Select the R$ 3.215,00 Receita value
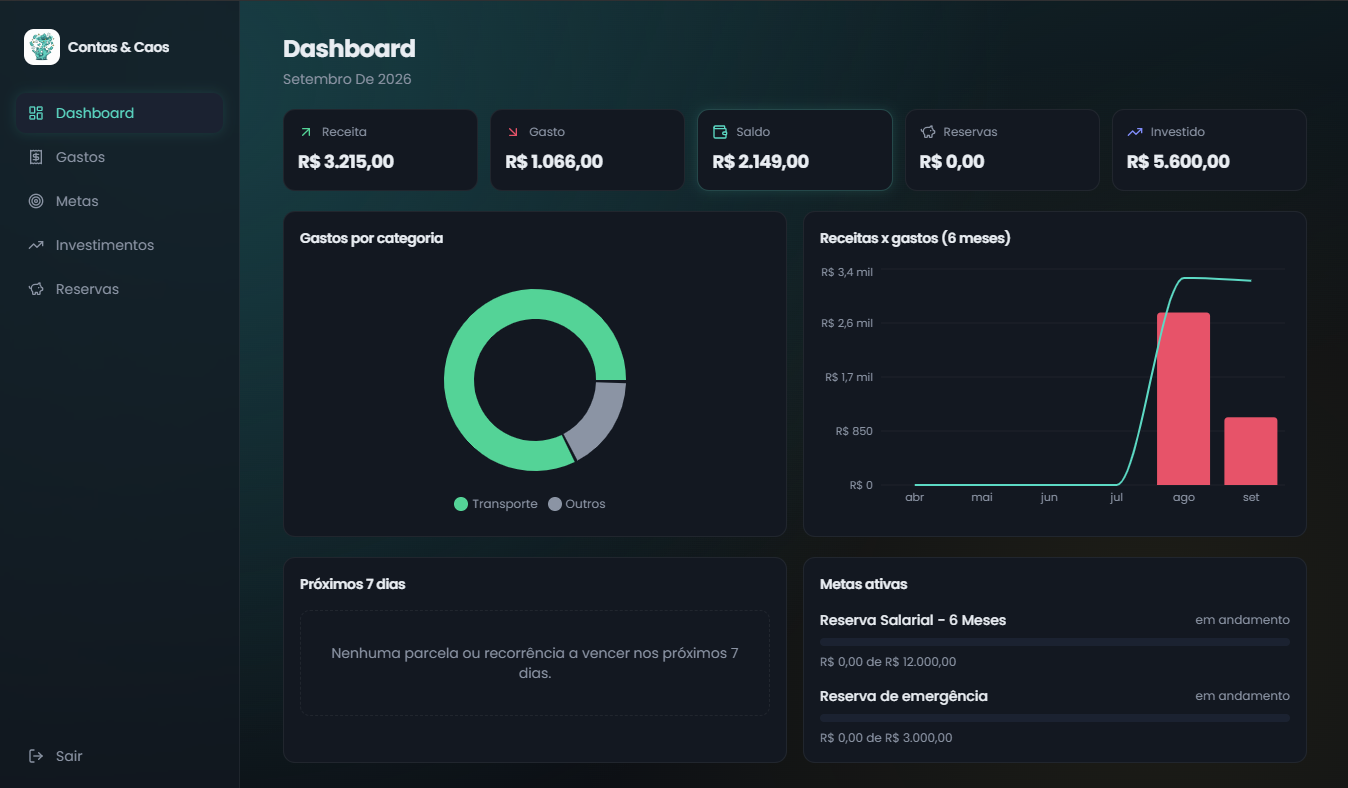 [x=346, y=162]
